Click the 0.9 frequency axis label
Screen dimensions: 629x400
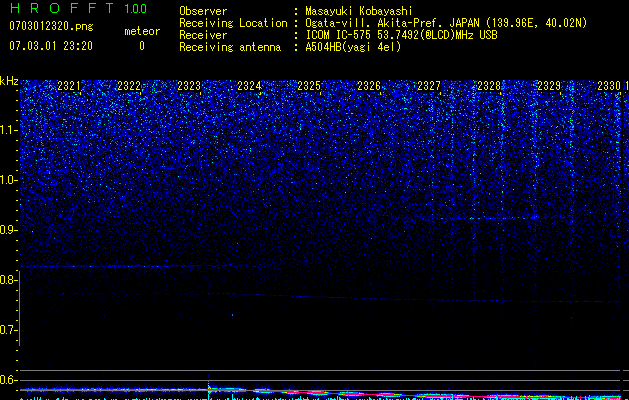click(x=9, y=230)
